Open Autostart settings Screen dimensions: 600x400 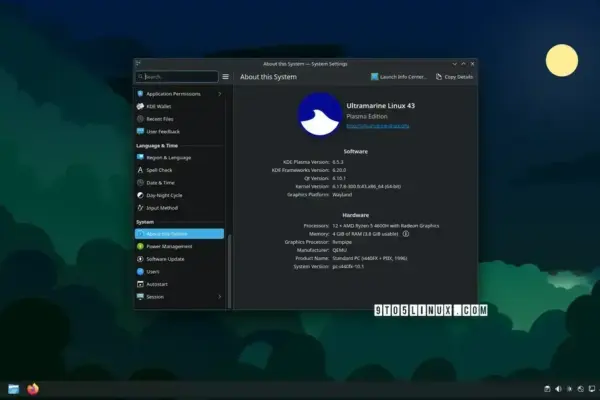click(179, 284)
